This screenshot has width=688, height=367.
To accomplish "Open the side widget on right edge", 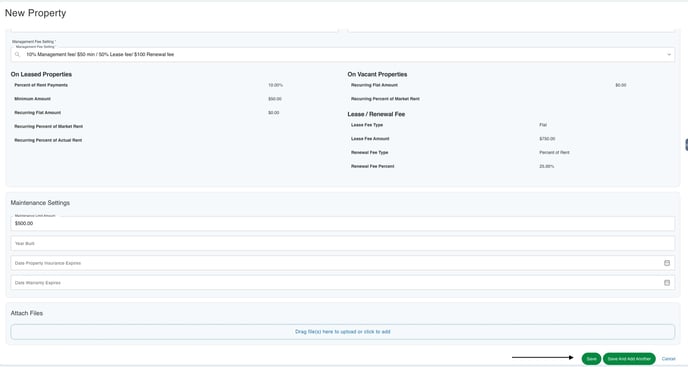I will click(x=686, y=144).
